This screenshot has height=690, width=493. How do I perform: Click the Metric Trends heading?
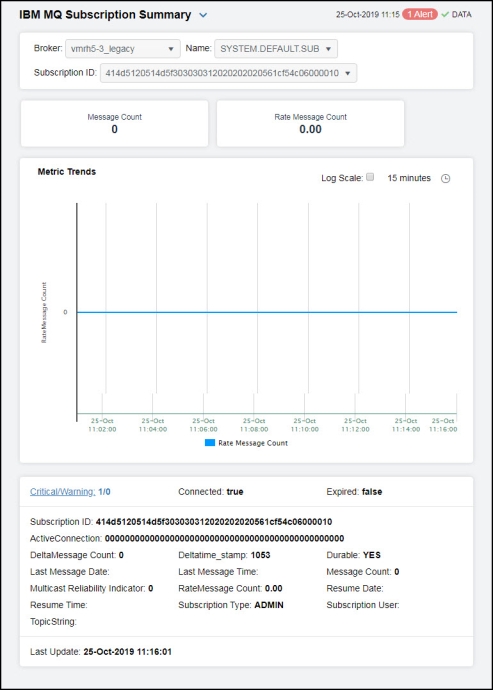pos(67,172)
